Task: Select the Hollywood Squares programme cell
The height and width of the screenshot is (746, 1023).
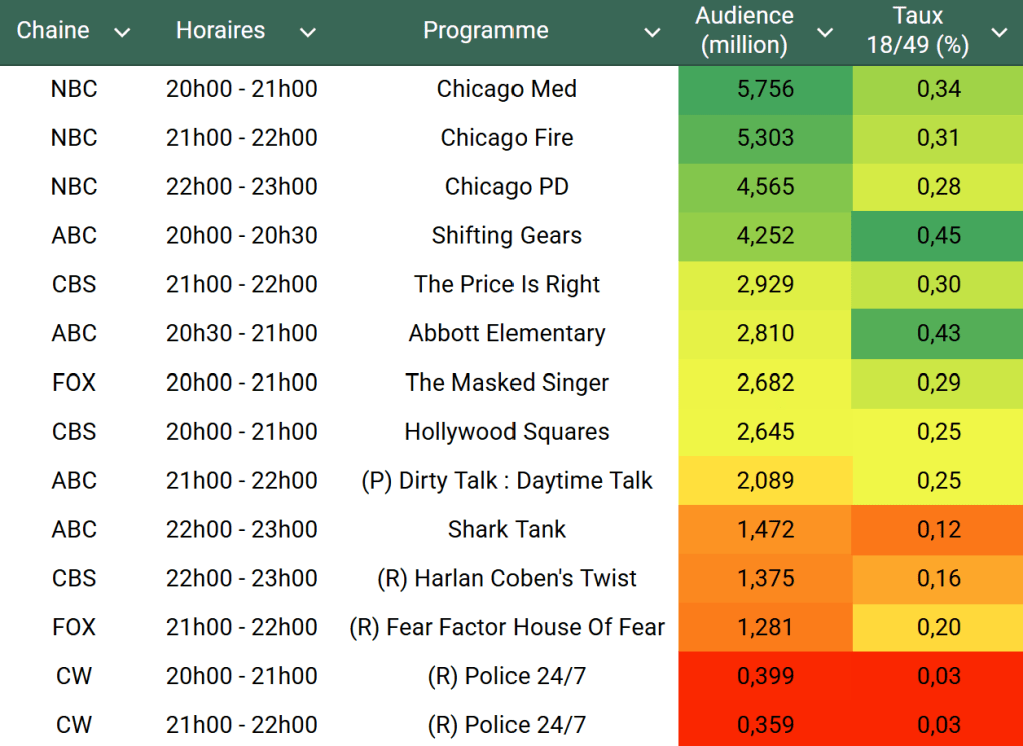Action: 506,432
